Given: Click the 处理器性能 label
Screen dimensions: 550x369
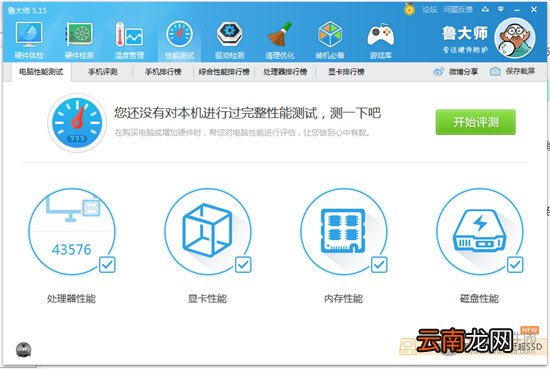Looking at the screenshot, I should (71, 299).
